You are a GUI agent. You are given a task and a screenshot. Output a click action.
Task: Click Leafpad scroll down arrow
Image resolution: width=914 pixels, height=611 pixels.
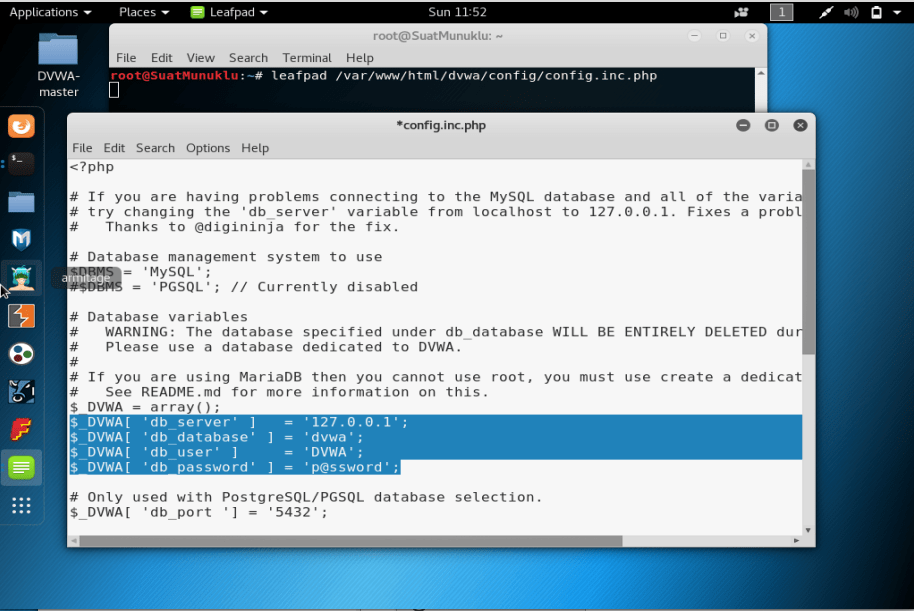pyautogui.click(x=808, y=530)
